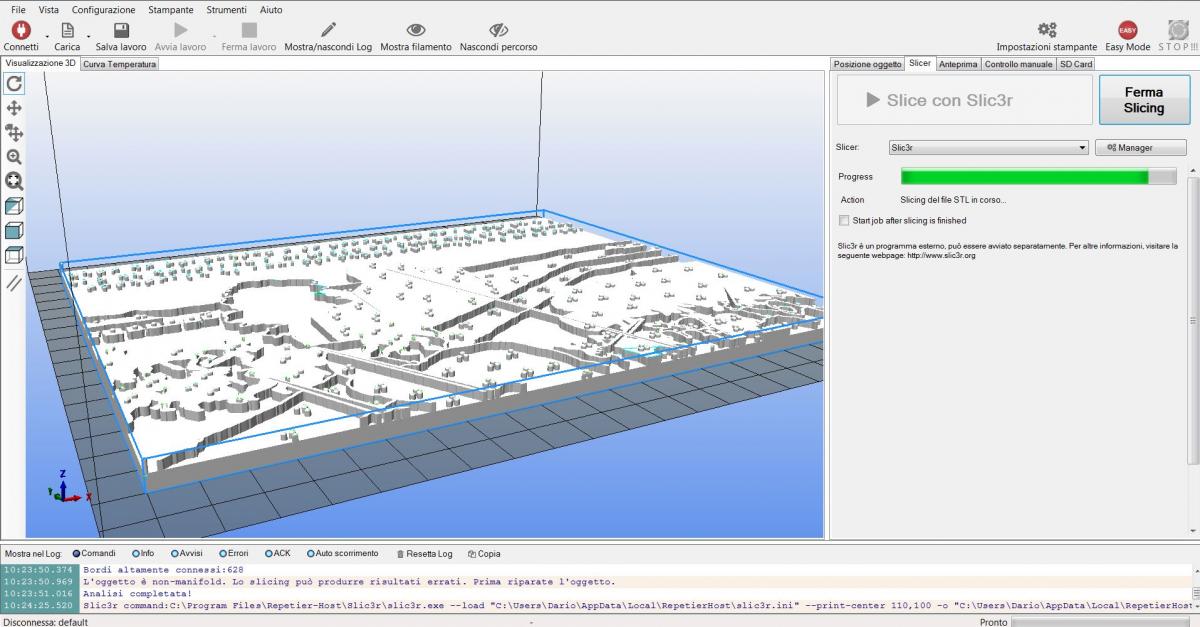
Task: Open Impostazioni stampante gears icon
Action: [1047, 31]
